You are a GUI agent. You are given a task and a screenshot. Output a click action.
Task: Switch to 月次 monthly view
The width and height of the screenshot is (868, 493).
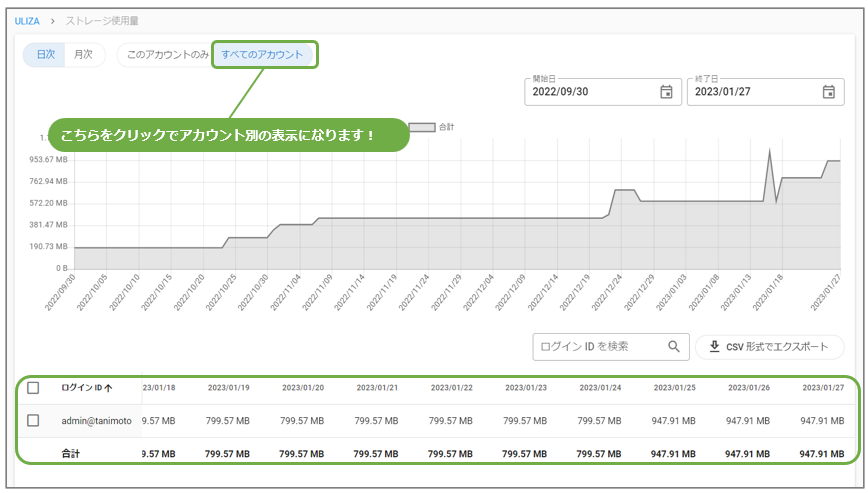coord(84,55)
